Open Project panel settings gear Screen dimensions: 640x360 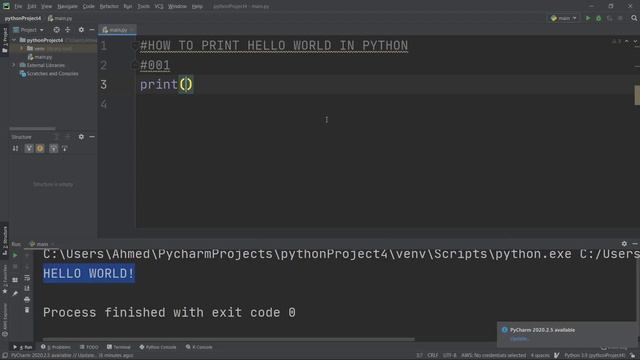(81, 30)
